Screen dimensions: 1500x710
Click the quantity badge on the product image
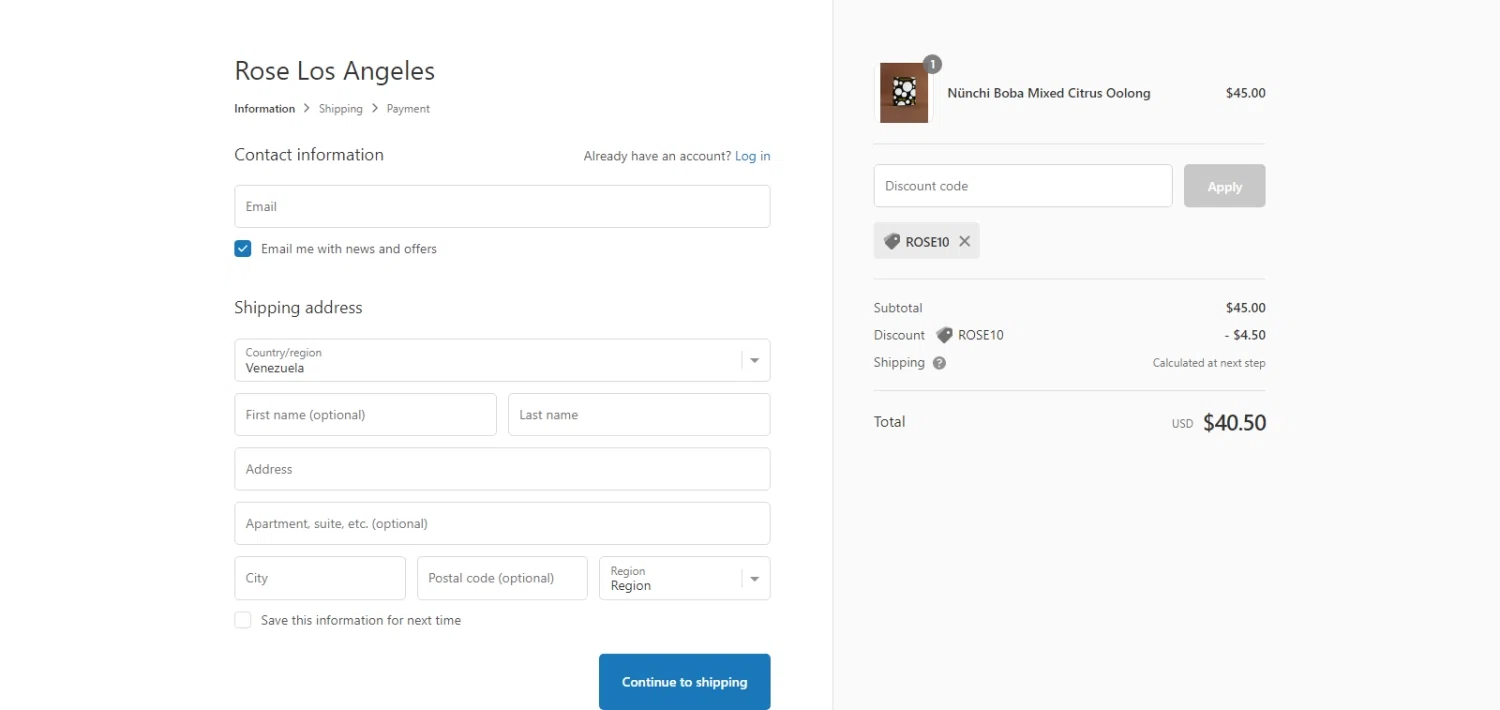point(932,64)
